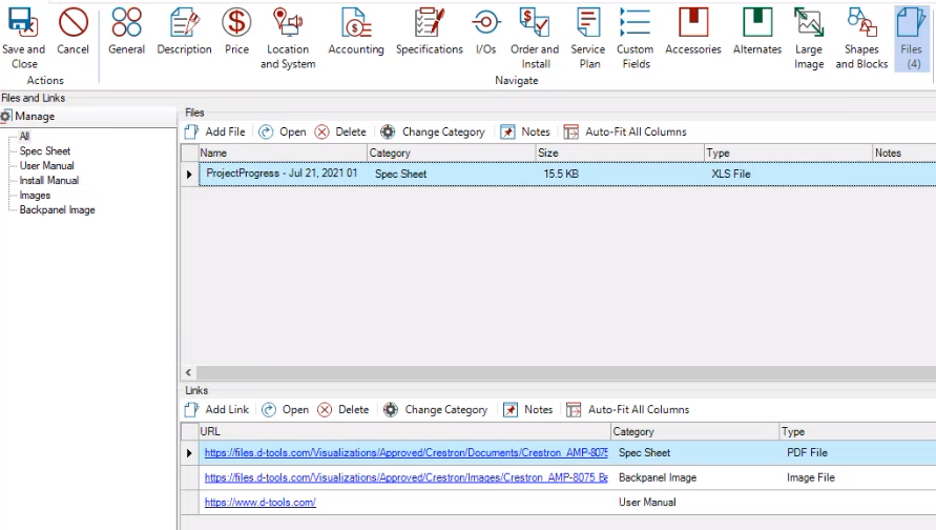This screenshot has height=530, width=936.
Task: Open the https://www.d-tools.com/ link
Action: pyautogui.click(x=260, y=503)
